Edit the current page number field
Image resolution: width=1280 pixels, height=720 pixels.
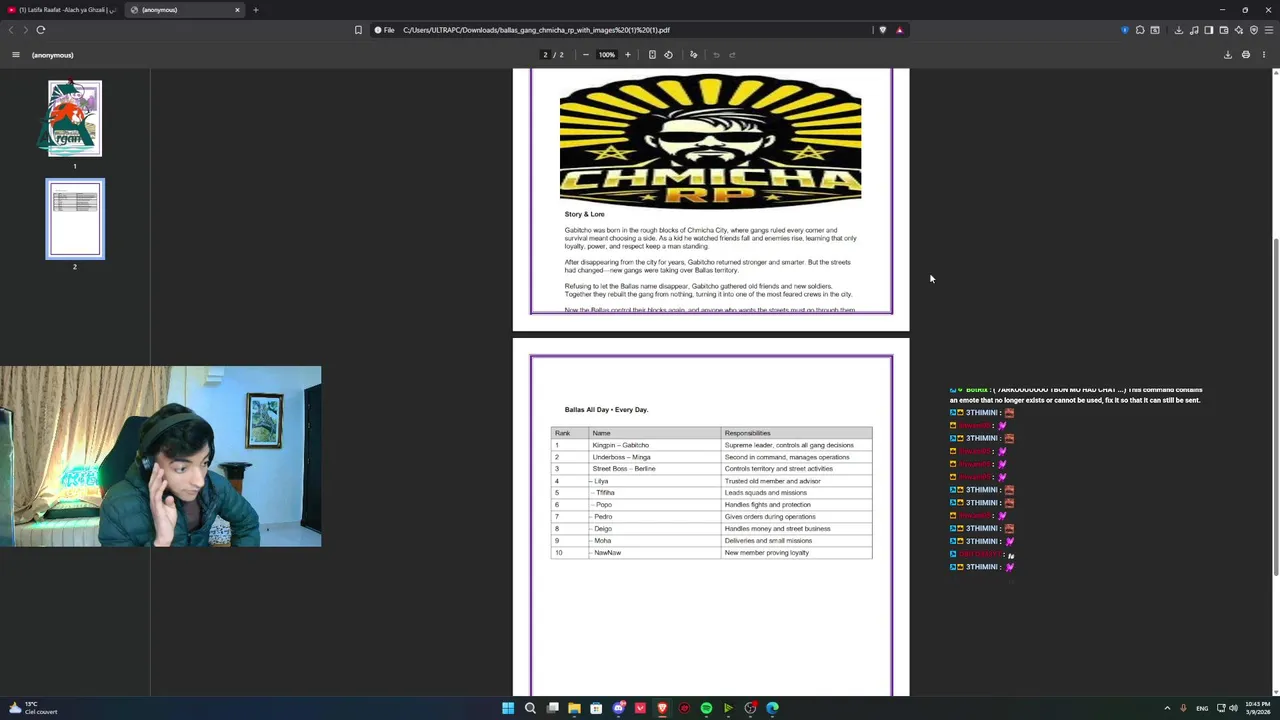(545, 55)
